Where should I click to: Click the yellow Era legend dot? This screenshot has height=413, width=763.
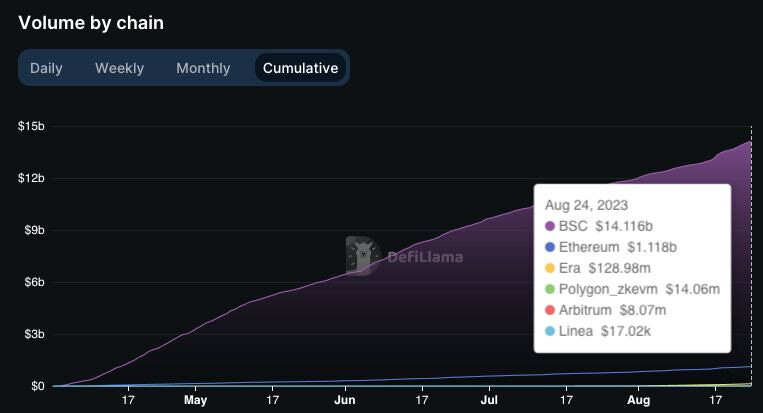pyautogui.click(x=550, y=268)
